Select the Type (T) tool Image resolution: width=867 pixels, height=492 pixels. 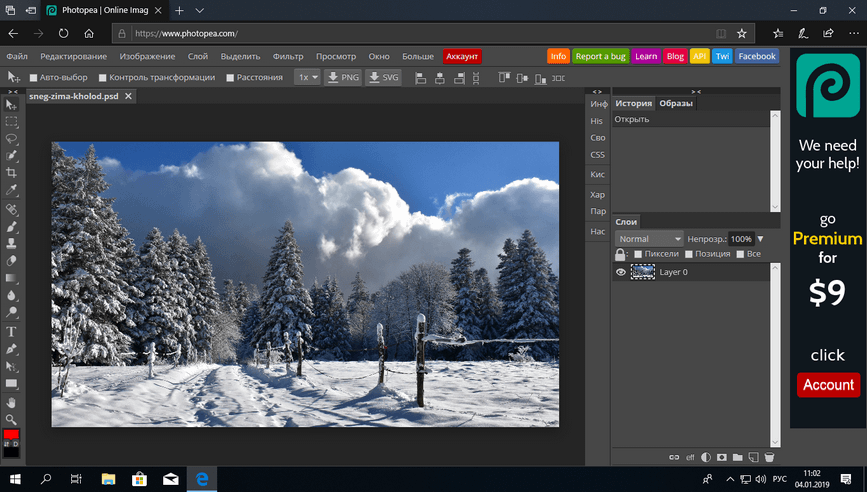click(11, 332)
